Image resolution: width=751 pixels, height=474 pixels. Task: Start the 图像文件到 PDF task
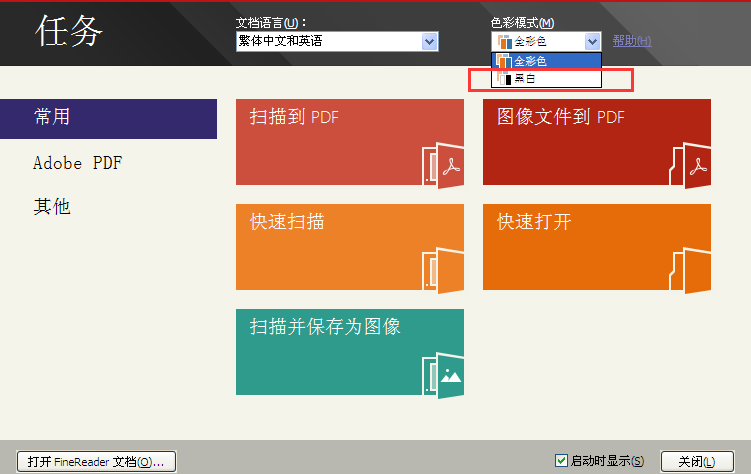tap(597, 142)
